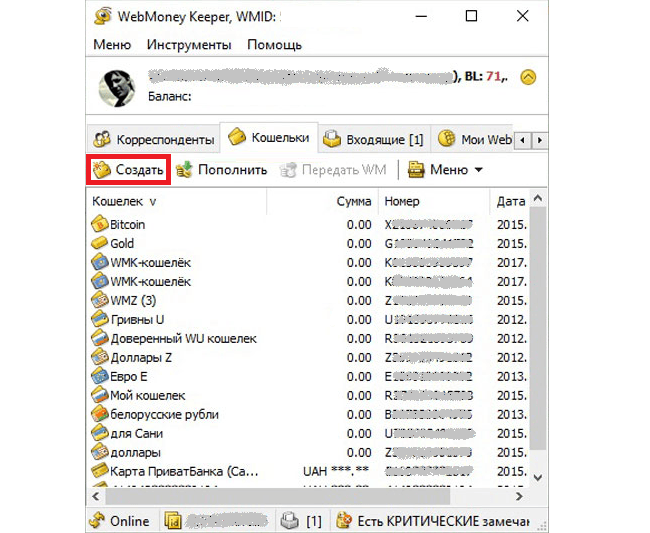Click the Создать button icon
The height and width of the screenshot is (533, 650).
tap(102, 170)
